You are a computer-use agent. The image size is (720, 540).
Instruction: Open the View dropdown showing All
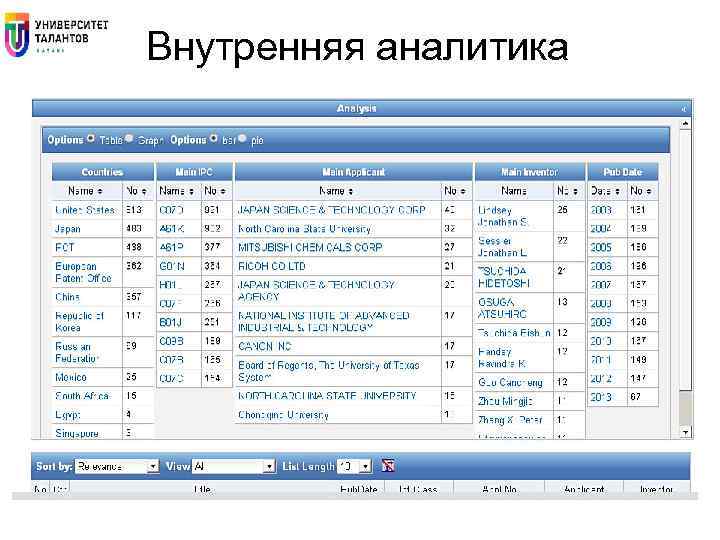coord(234,467)
